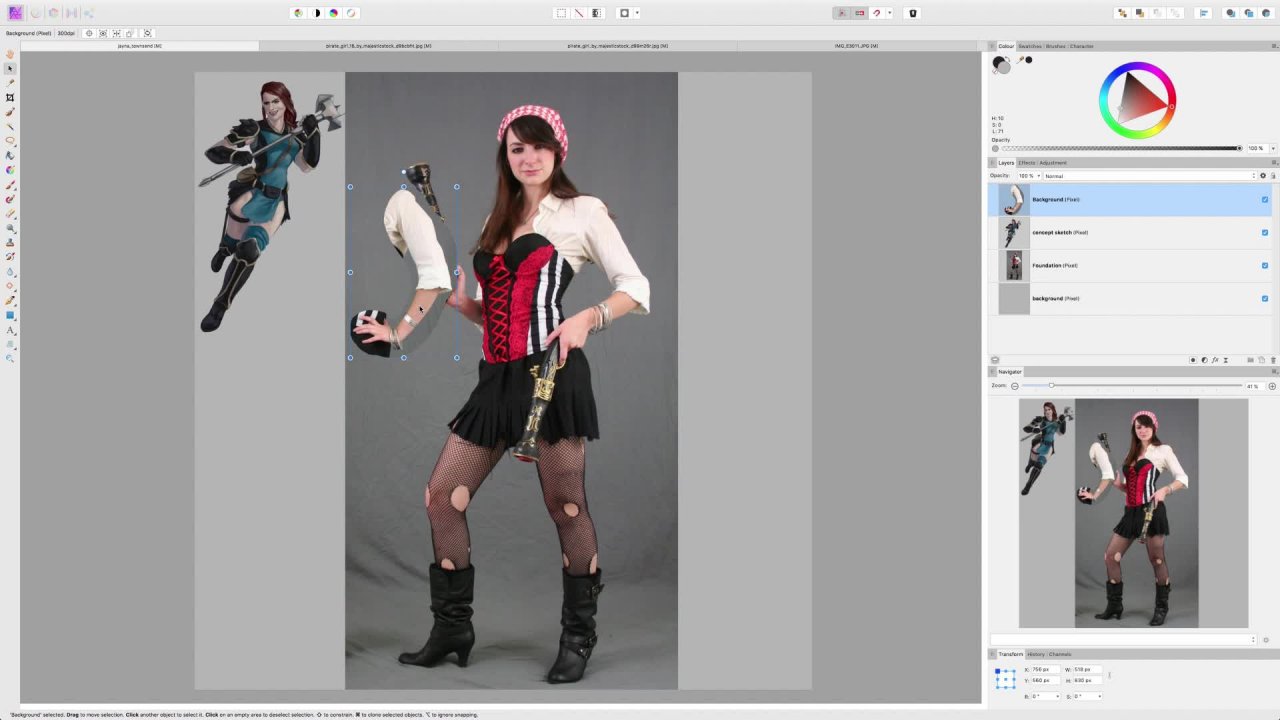Image resolution: width=1280 pixels, height=720 pixels.
Task: Switch to the Adjustment panel tab
Action: pyautogui.click(x=1053, y=163)
